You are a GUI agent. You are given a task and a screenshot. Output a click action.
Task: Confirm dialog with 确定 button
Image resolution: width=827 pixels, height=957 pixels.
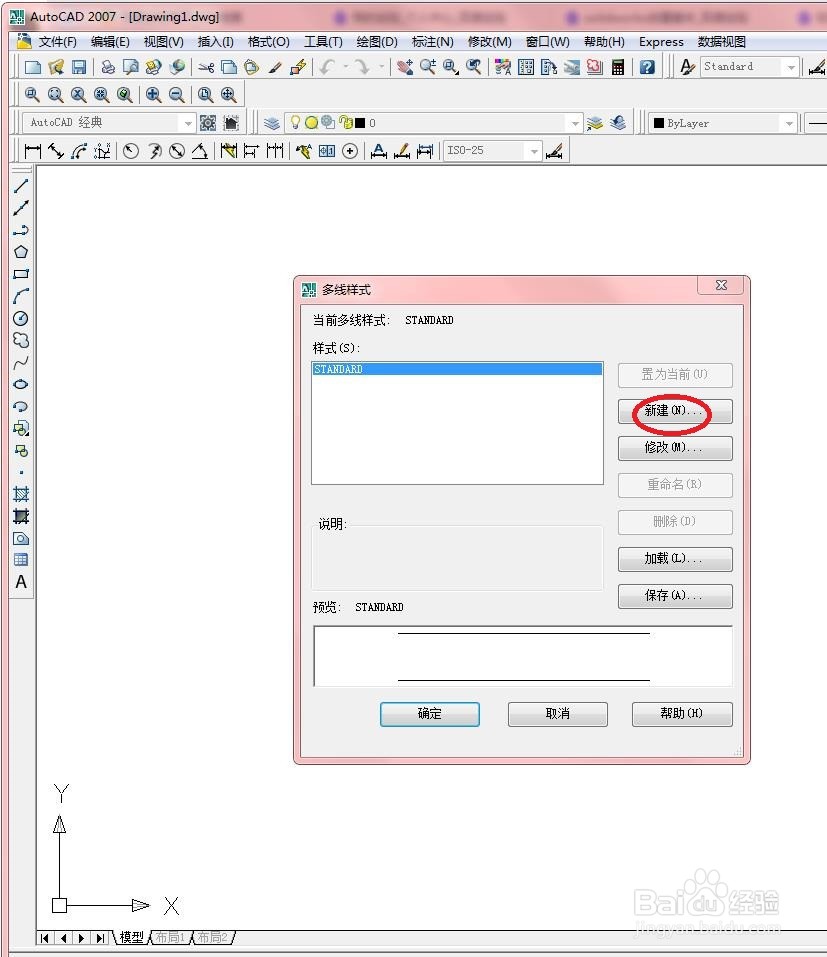[430, 713]
